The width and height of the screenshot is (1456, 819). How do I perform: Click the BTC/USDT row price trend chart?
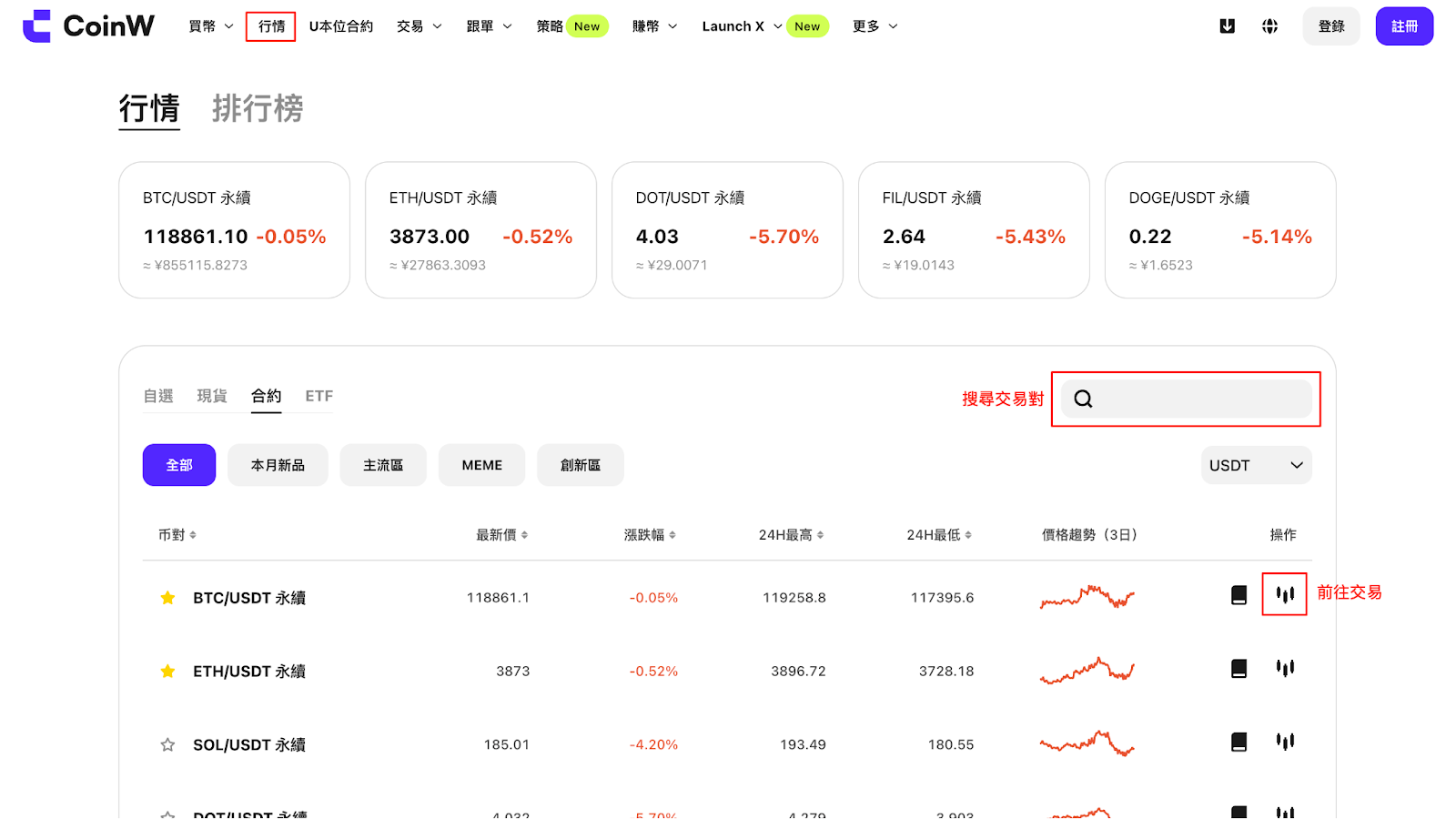1087,597
